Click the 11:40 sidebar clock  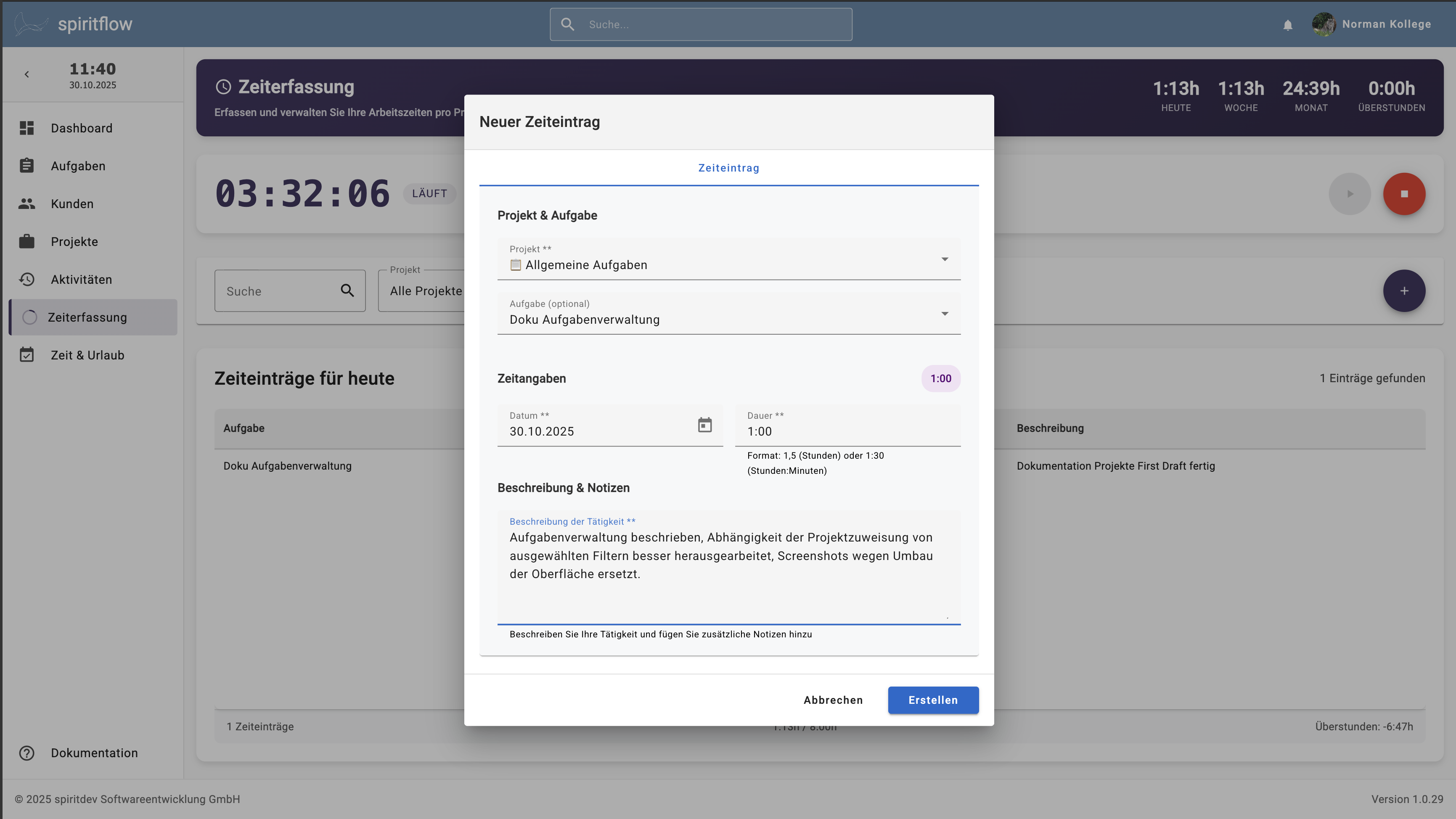pos(93,69)
